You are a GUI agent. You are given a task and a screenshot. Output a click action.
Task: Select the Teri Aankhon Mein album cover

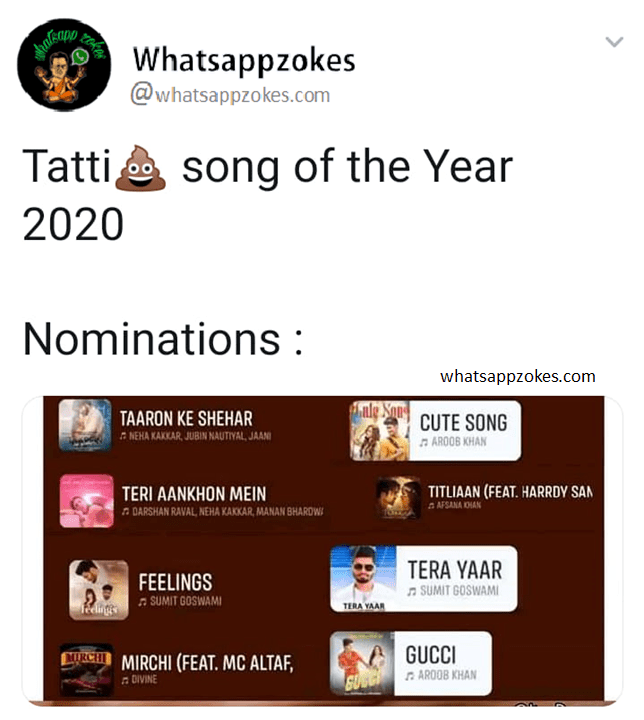[x=87, y=500]
